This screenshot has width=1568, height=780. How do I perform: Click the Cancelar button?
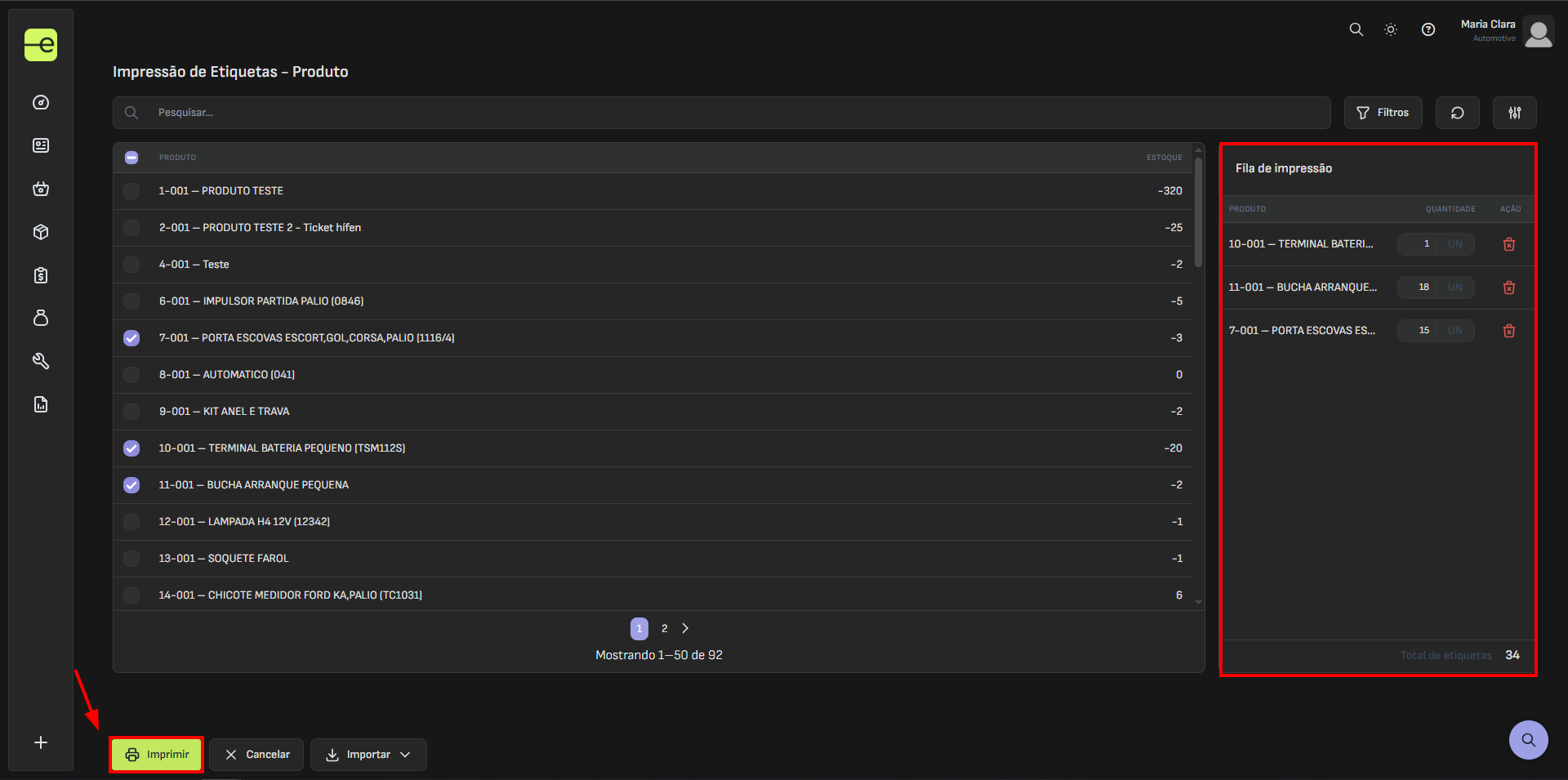point(256,755)
